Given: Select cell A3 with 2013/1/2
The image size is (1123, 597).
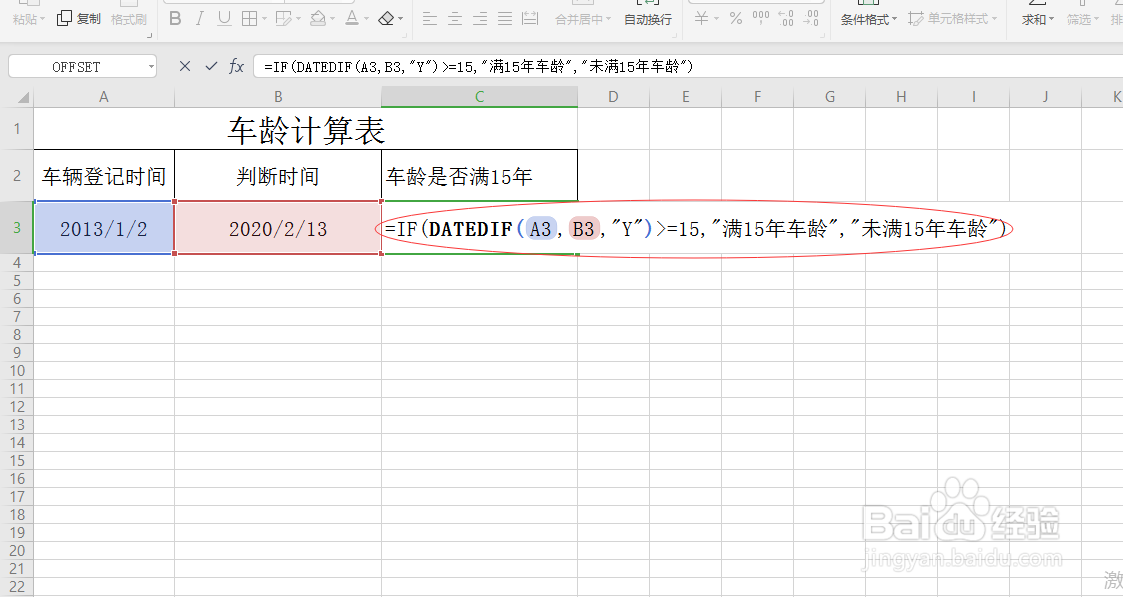Looking at the screenshot, I should click(104, 228).
